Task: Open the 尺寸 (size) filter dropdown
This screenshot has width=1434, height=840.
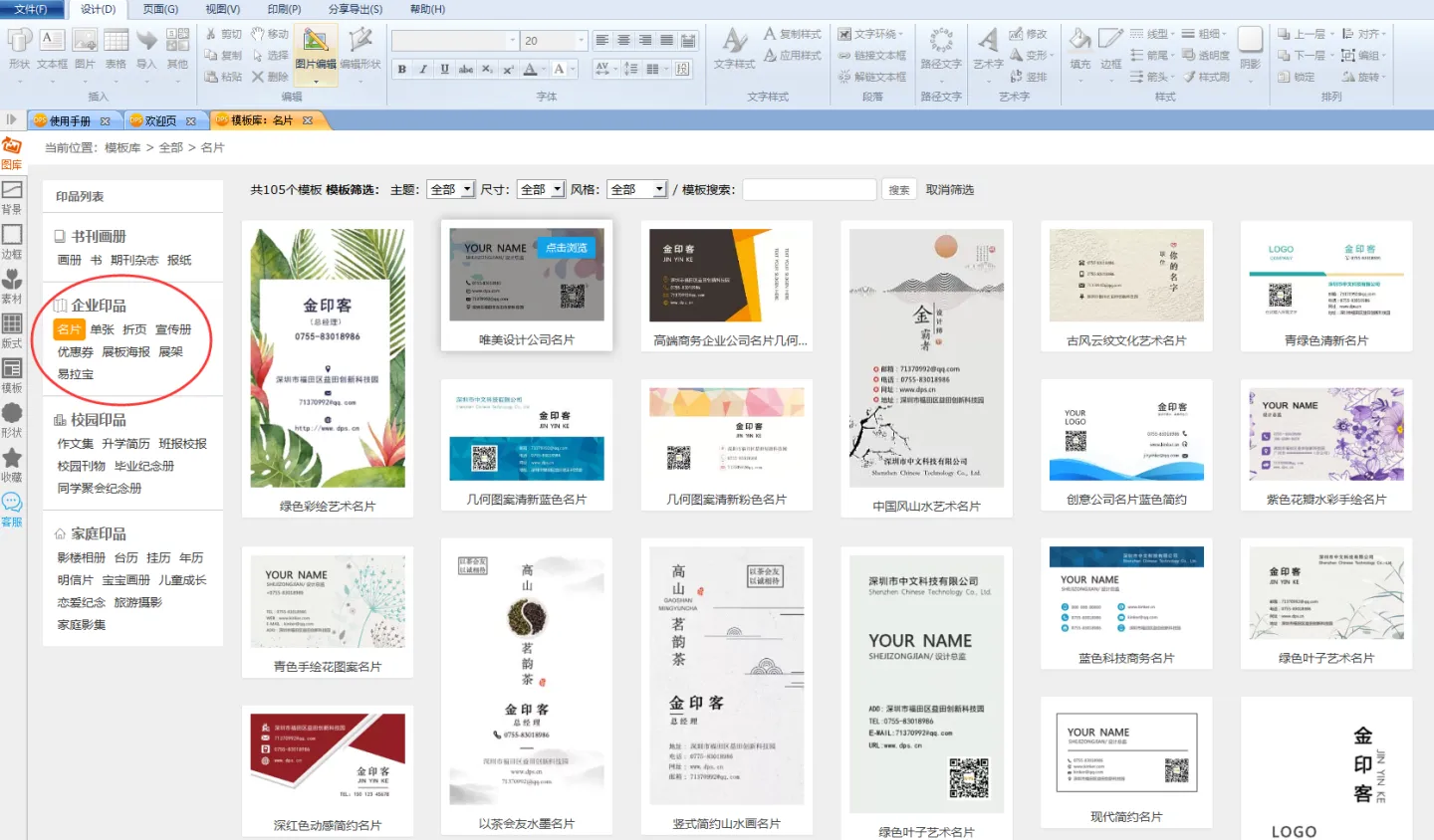Action: pyautogui.click(x=542, y=189)
